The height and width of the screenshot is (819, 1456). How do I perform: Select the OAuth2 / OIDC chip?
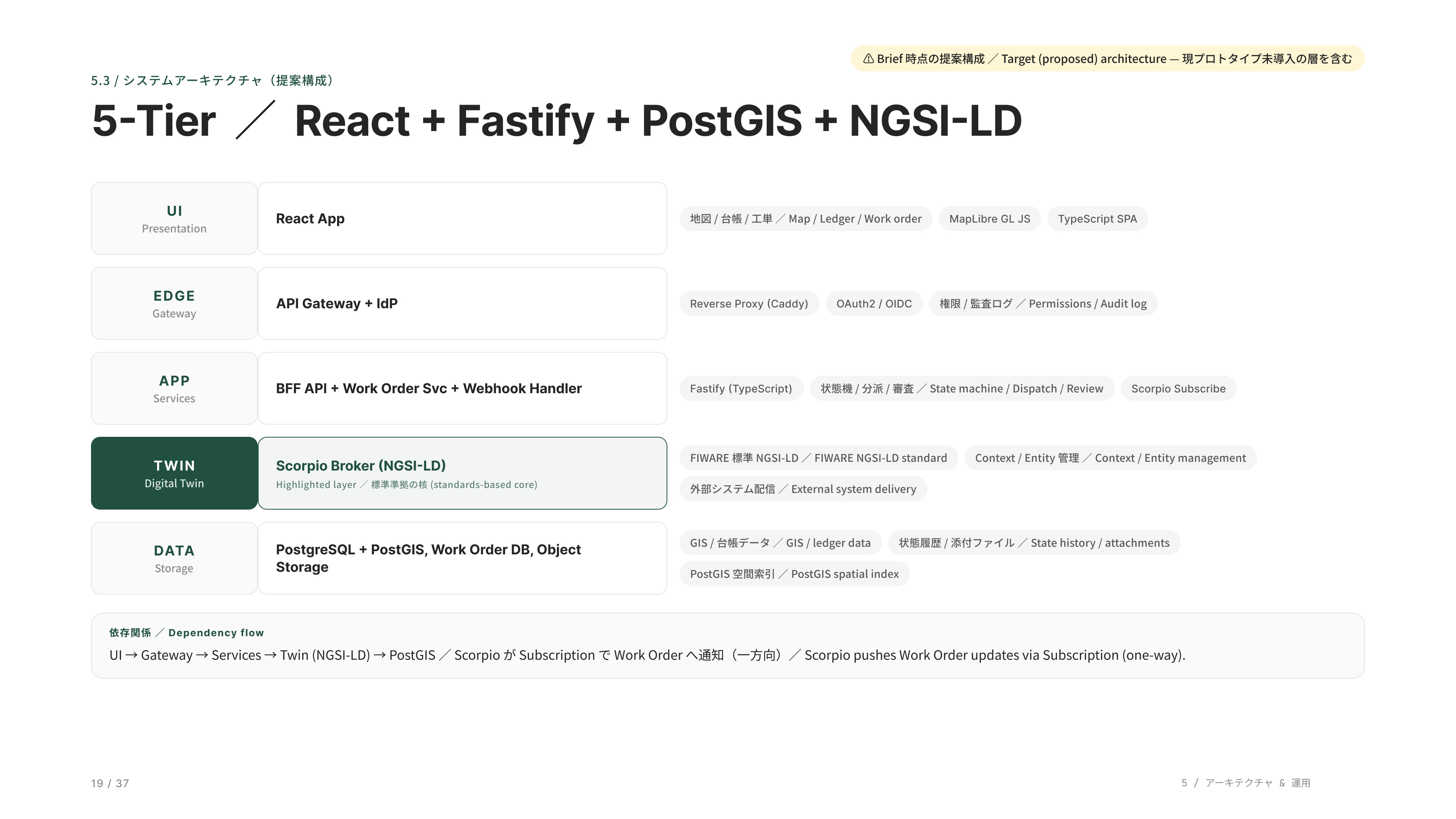click(x=874, y=303)
